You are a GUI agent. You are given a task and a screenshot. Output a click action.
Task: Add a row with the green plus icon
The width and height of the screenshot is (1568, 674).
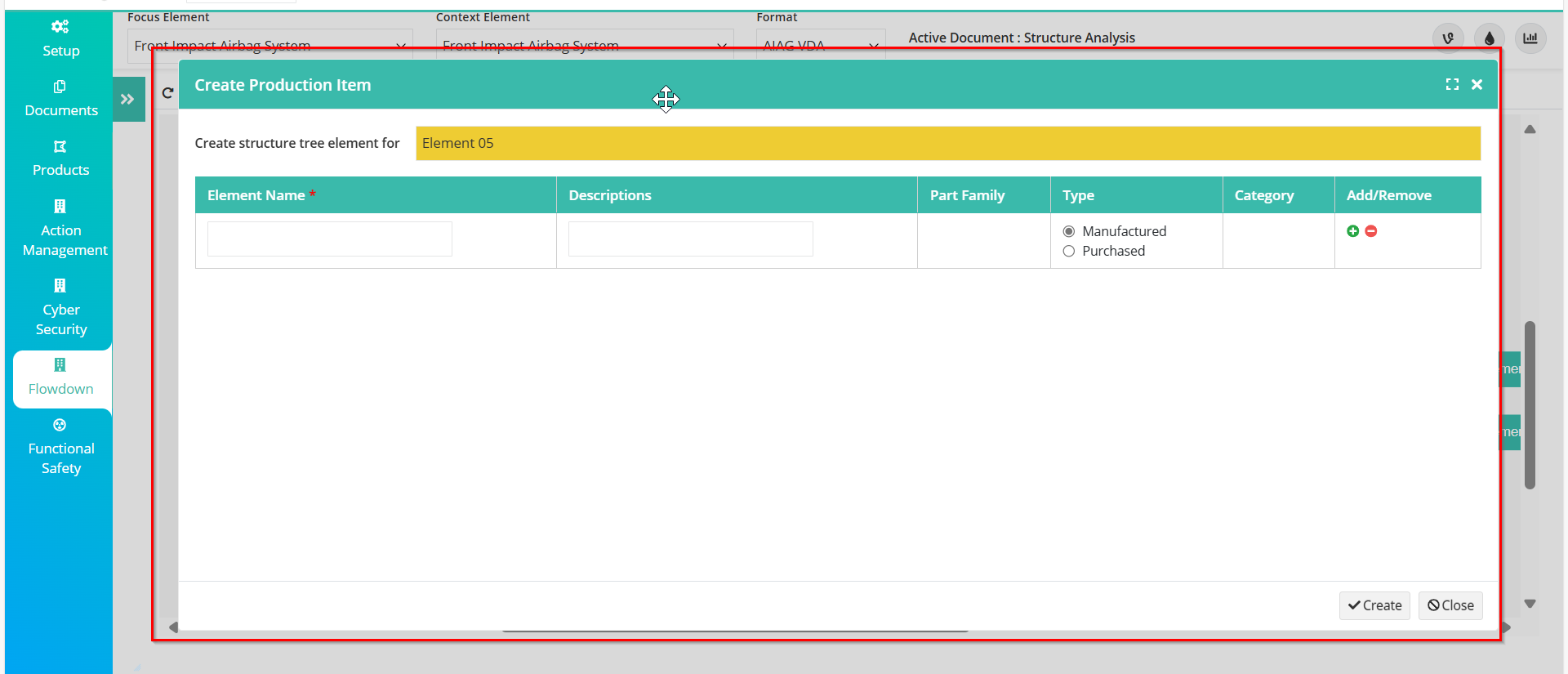(x=1353, y=231)
